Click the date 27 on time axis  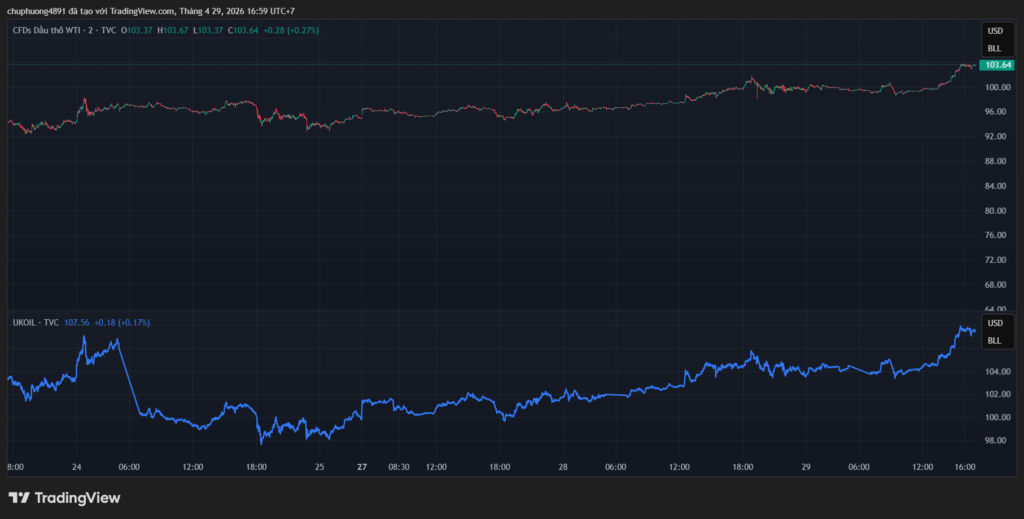[363, 466]
